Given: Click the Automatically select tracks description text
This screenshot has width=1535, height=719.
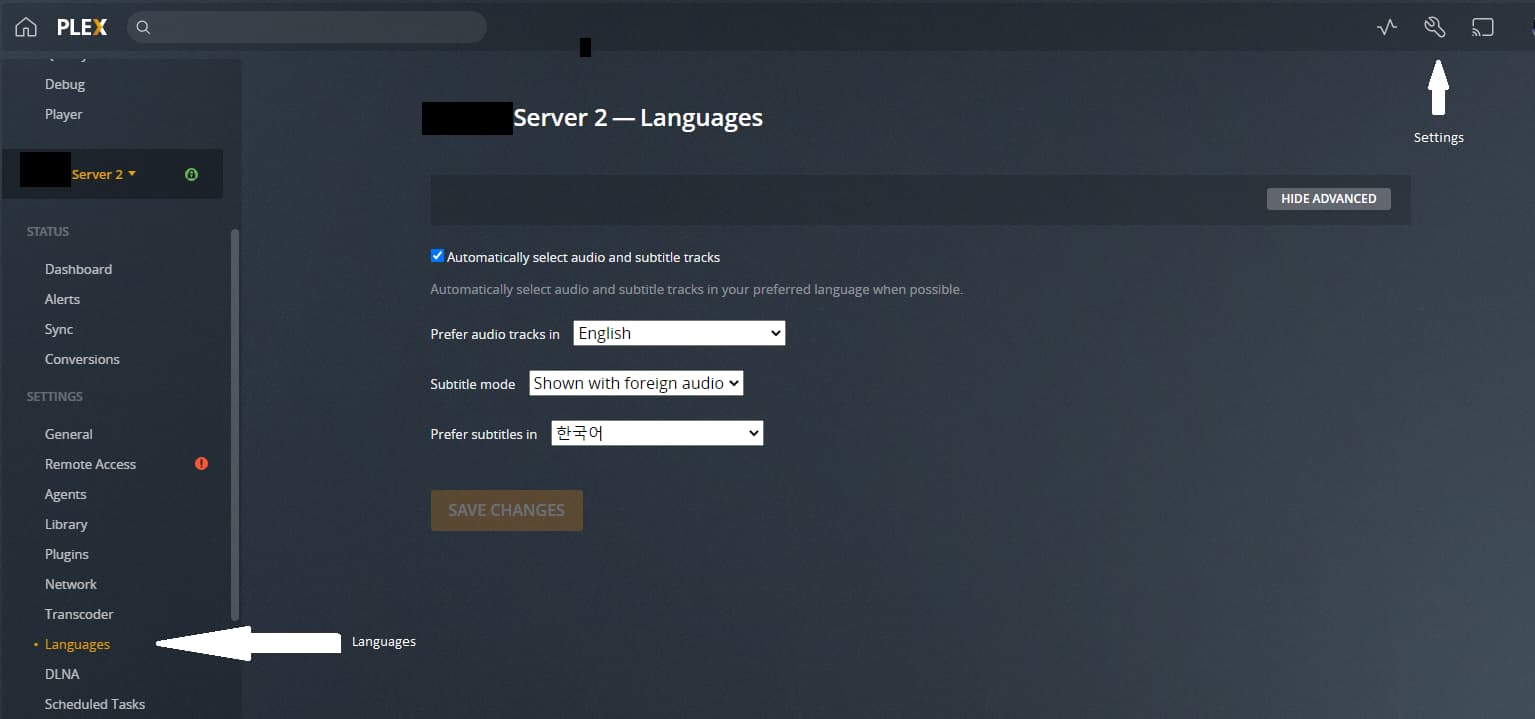Looking at the screenshot, I should pos(696,289).
